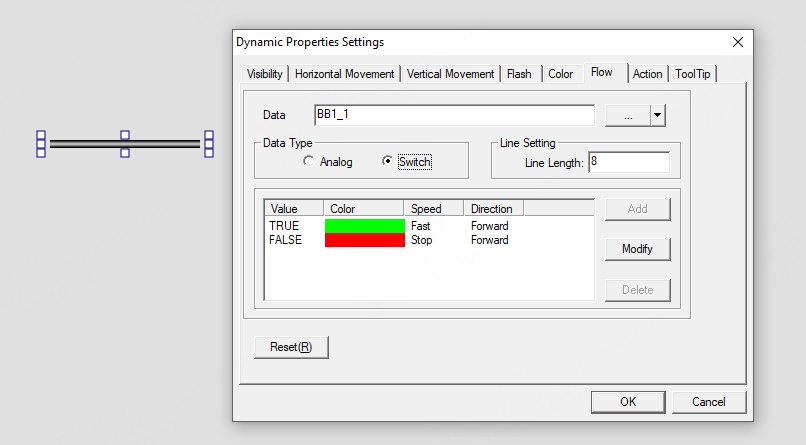806x445 pixels.
Task: Open the Data dropdown arrow
Action: (x=657, y=116)
